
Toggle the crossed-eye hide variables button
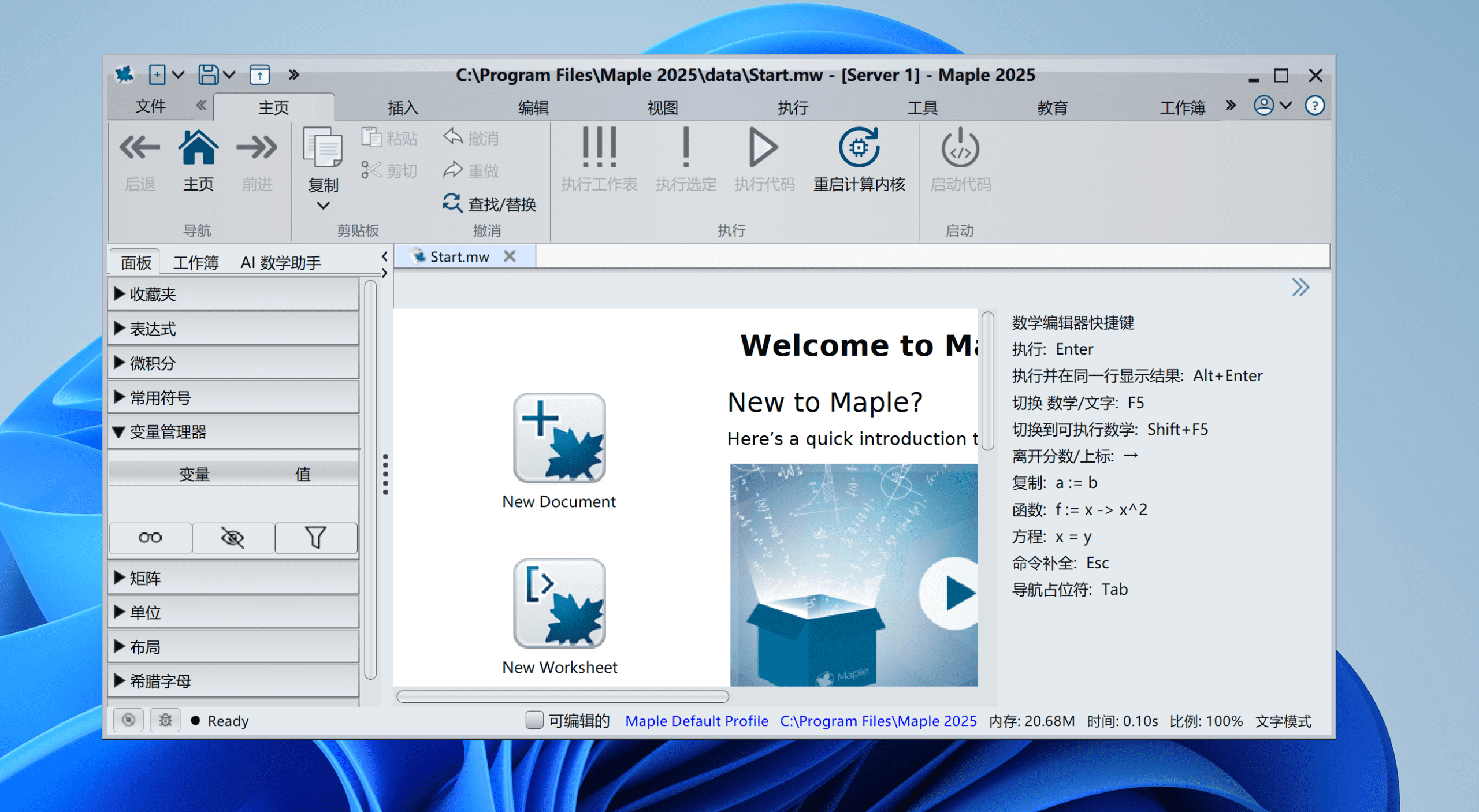coord(233,538)
